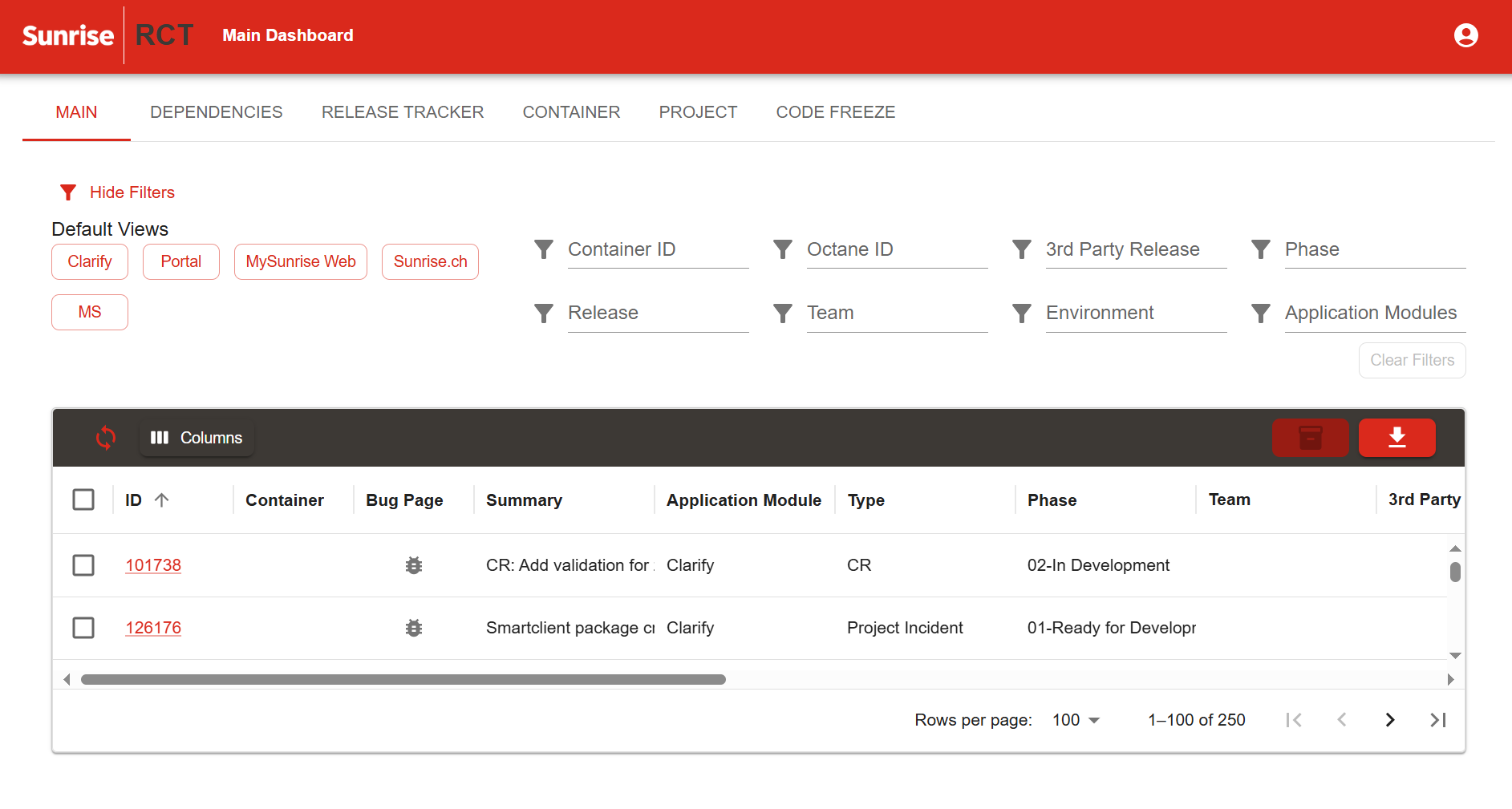Click the funnel icon beside Octane ID
This screenshot has height=809, width=1512.
click(783, 249)
